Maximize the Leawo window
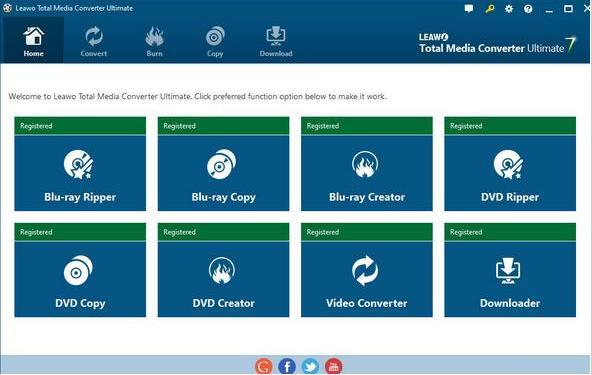The height and width of the screenshot is (375, 592). (568, 9)
